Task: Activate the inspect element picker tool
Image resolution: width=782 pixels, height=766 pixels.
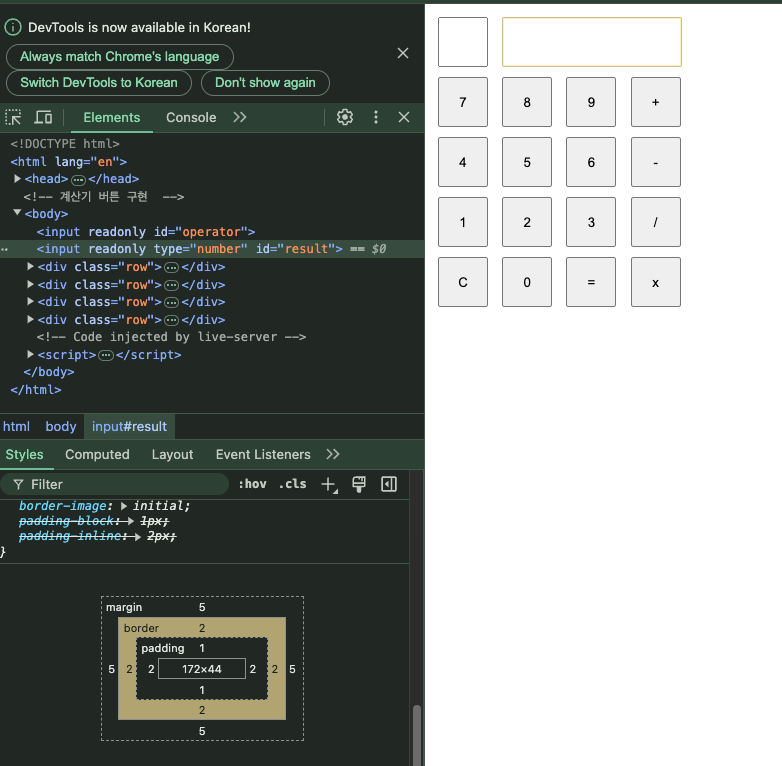Action: 13,117
